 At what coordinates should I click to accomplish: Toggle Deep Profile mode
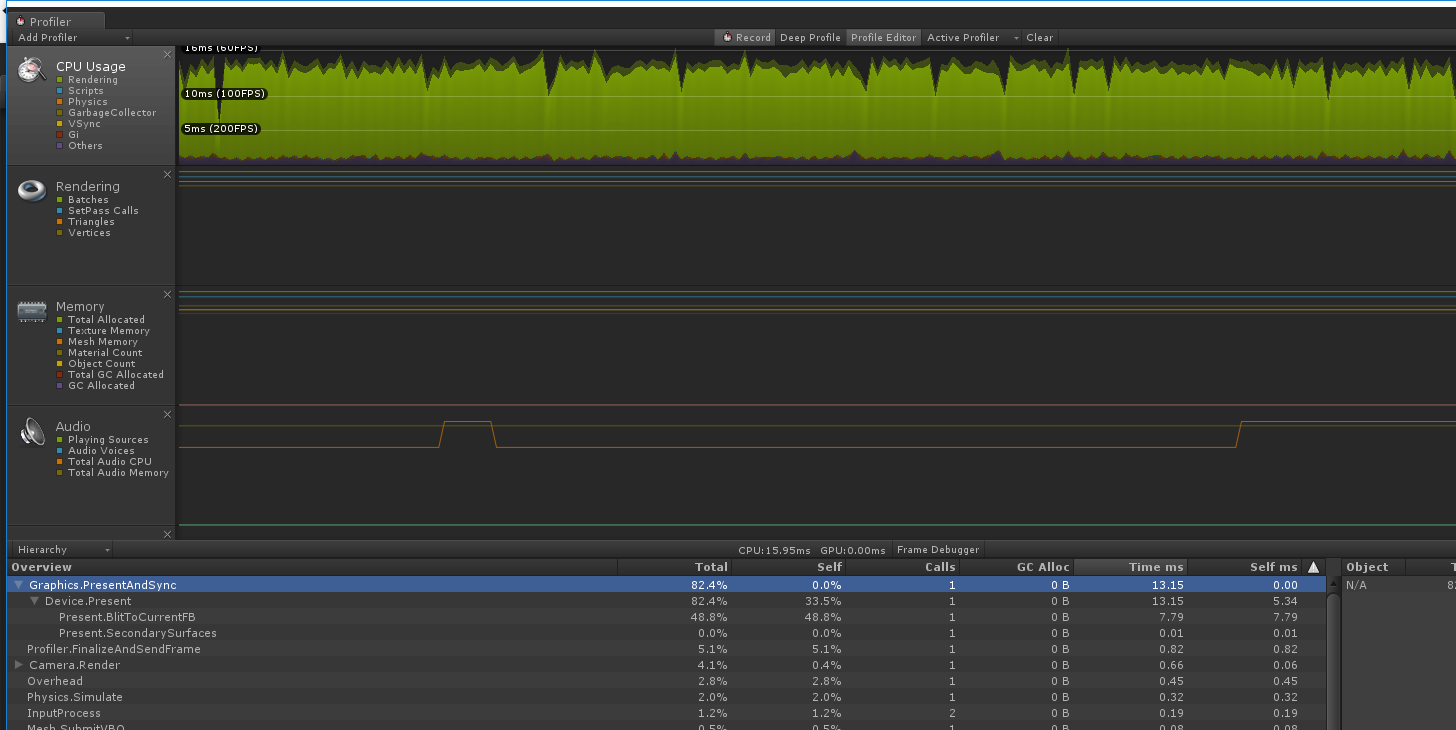[810, 37]
